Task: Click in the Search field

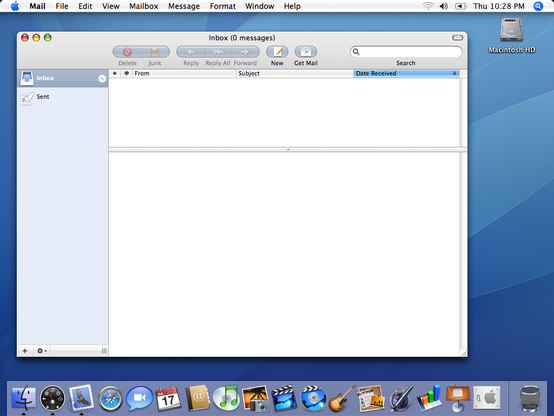Action: (406, 52)
